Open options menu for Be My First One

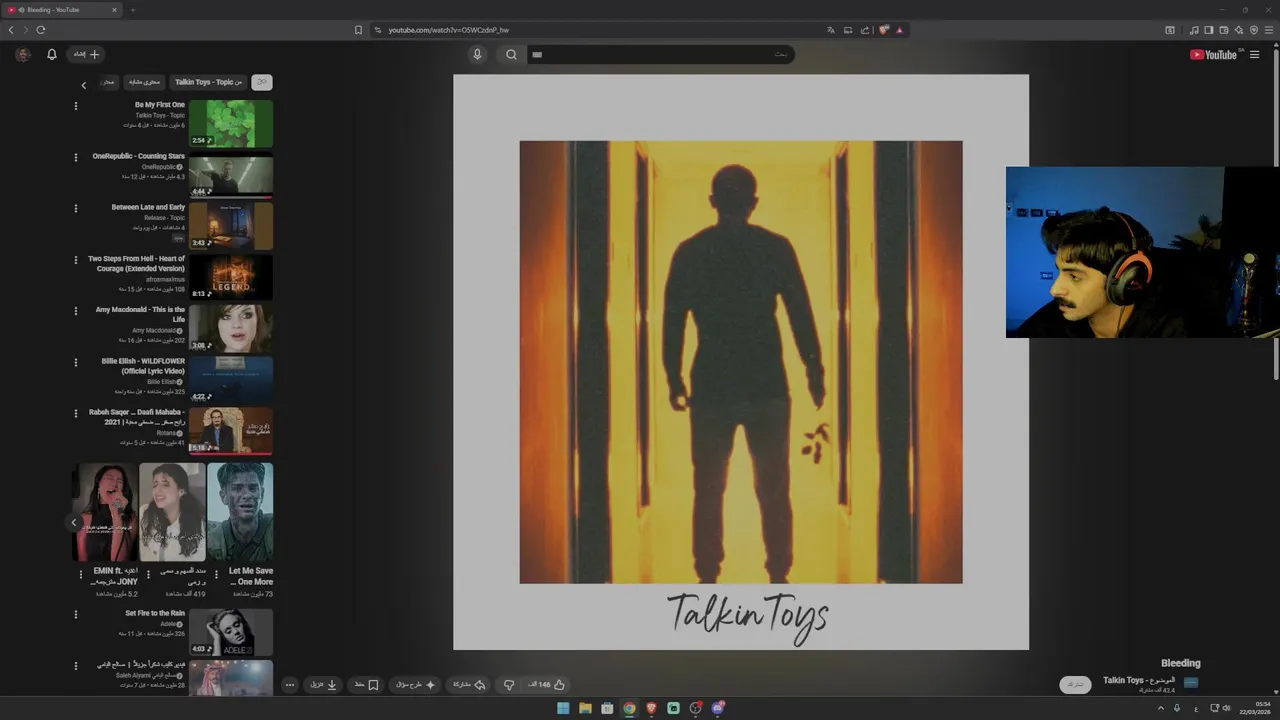pos(76,106)
